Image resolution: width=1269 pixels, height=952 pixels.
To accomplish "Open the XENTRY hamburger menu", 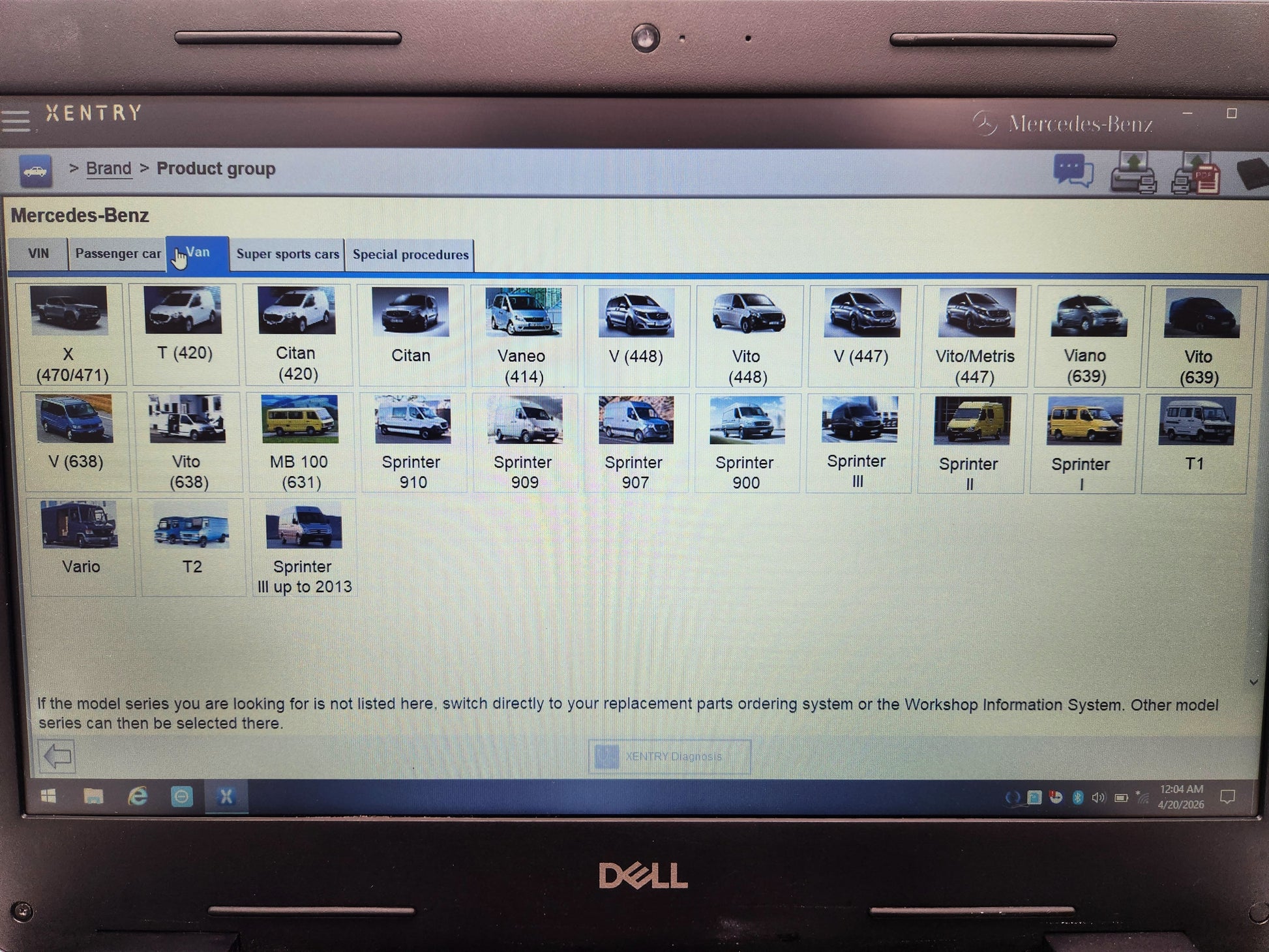I will pyautogui.click(x=16, y=121).
